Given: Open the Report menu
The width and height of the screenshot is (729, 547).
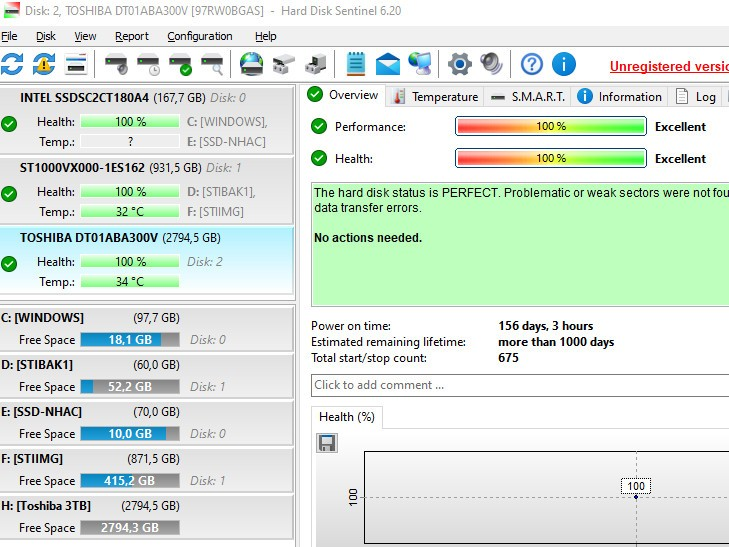Looking at the screenshot, I should tap(132, 36).
